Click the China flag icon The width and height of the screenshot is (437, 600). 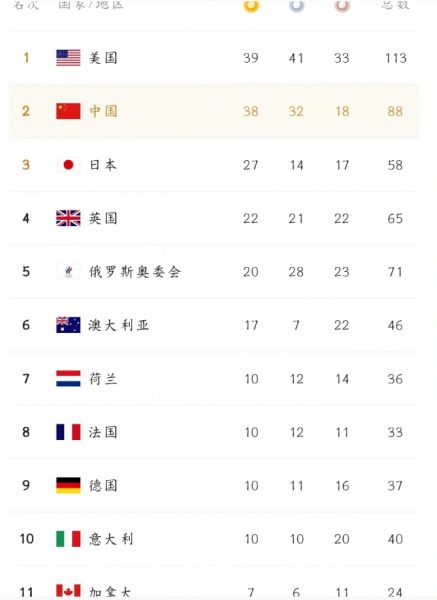coord(68,111)
